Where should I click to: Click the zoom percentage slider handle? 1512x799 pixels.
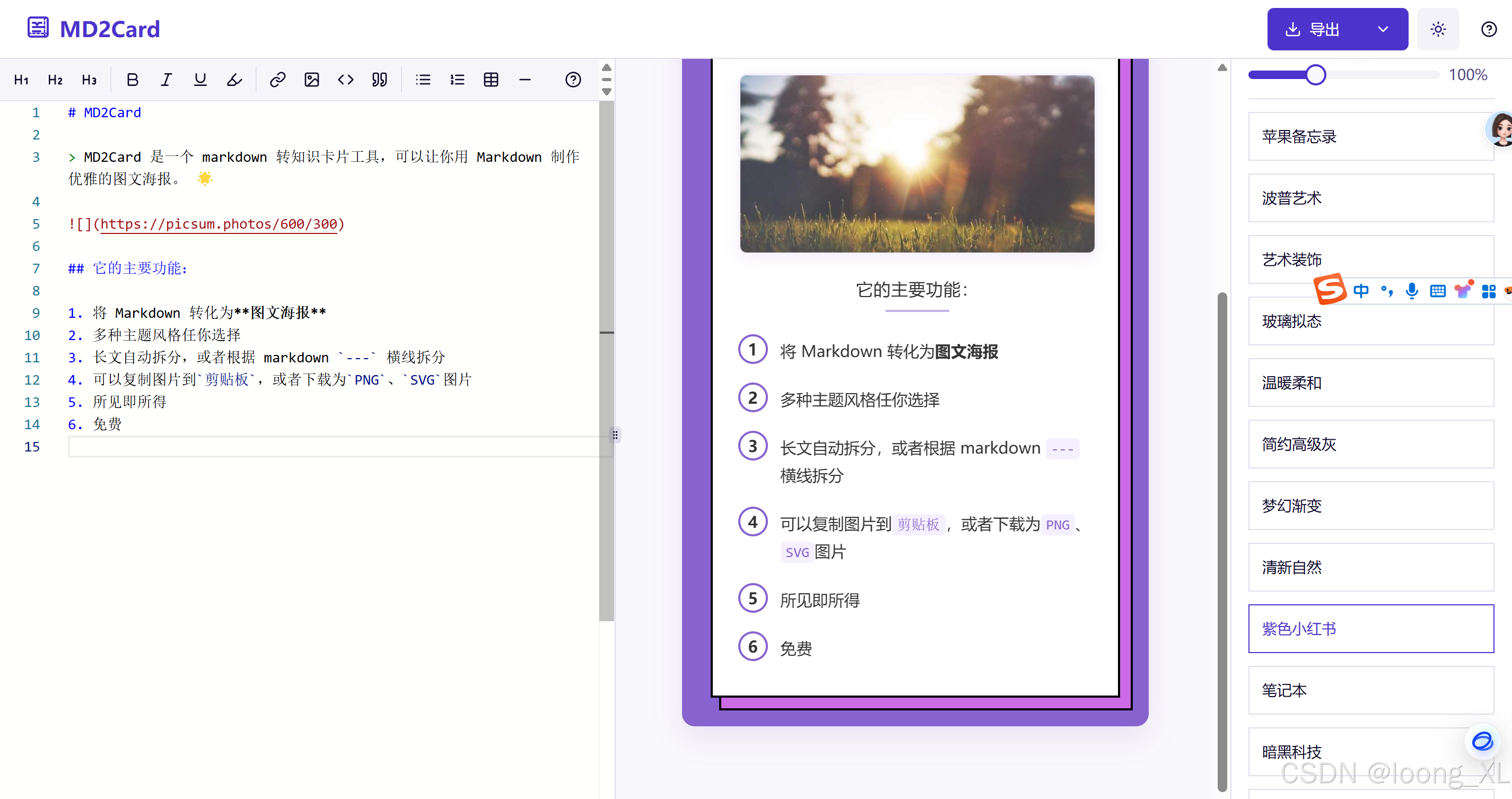(x=1315, y=75)
